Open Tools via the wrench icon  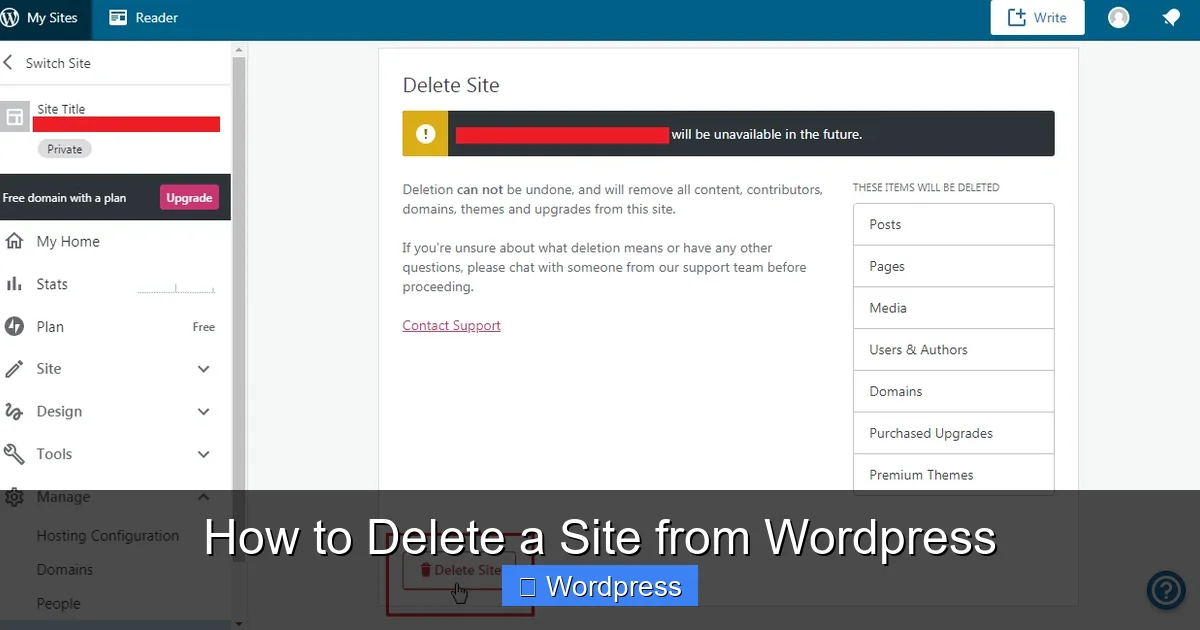point(15,454)
